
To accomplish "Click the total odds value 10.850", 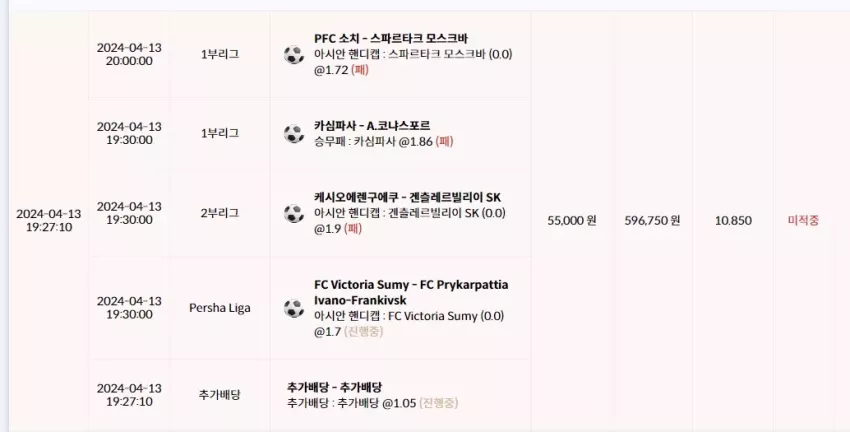I will pos(733,221).
